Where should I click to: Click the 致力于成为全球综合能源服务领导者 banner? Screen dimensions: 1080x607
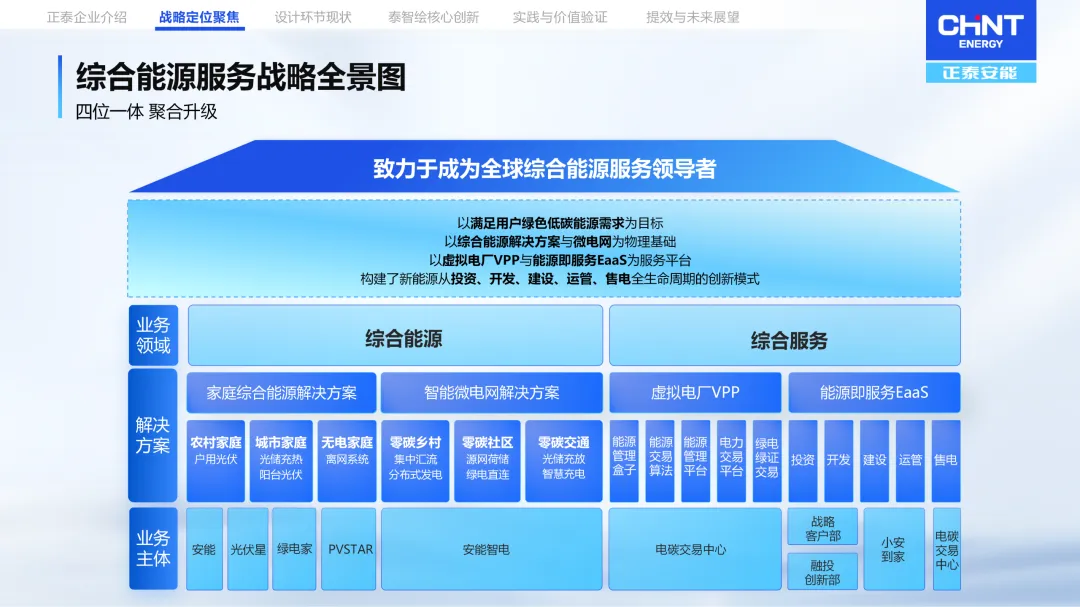pyautogui.click(x=544, y=168)
